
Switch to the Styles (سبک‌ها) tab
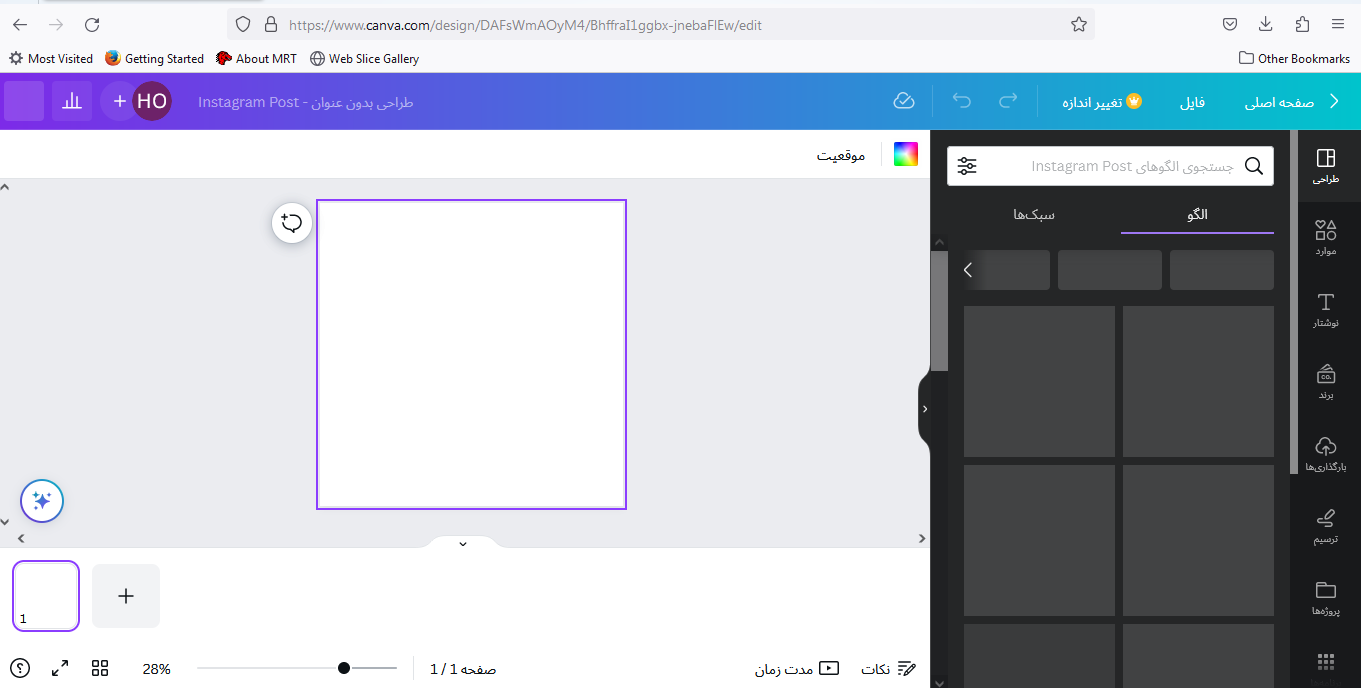[1034, 214]
